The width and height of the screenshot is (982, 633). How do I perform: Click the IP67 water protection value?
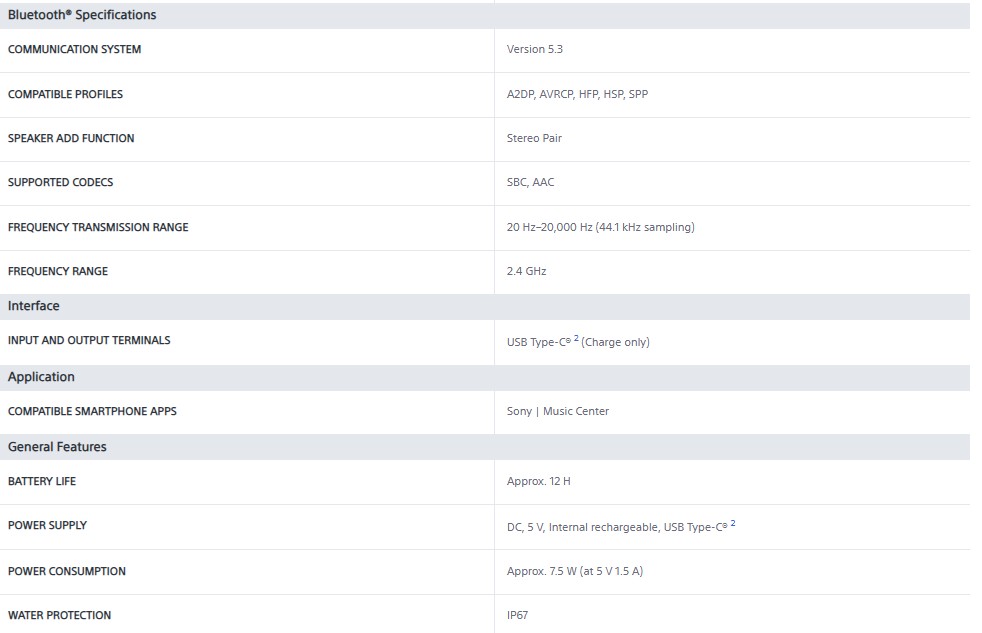[517, 615]
